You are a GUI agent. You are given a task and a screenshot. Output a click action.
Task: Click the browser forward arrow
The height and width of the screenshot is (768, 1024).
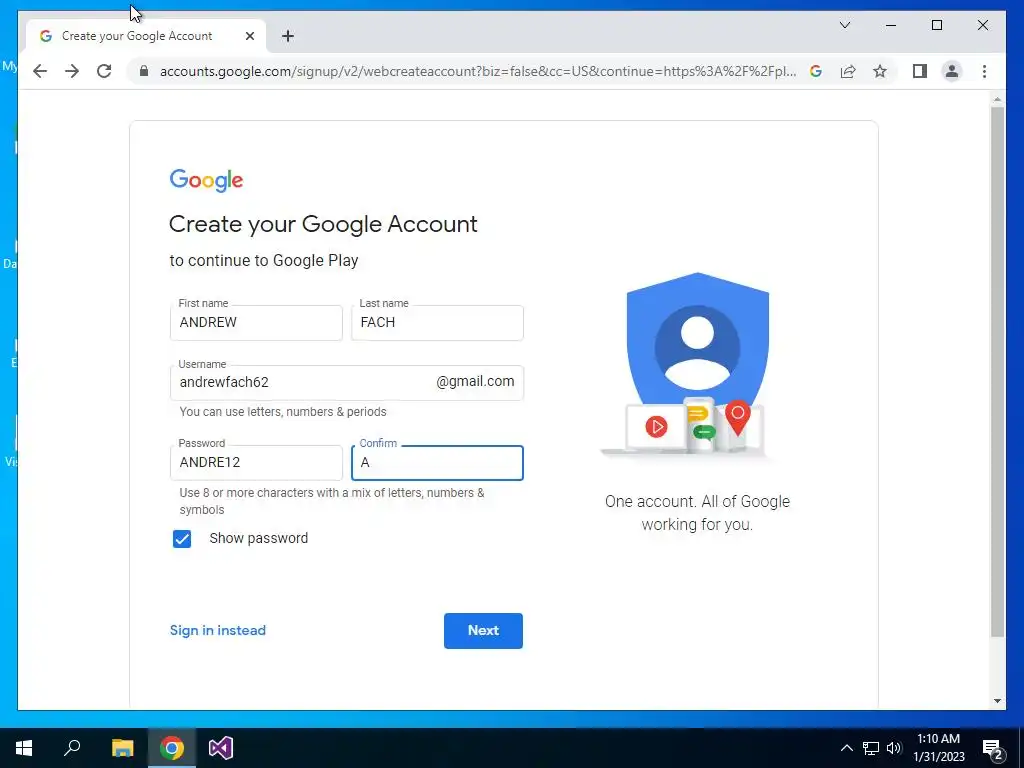click(72, 71)
